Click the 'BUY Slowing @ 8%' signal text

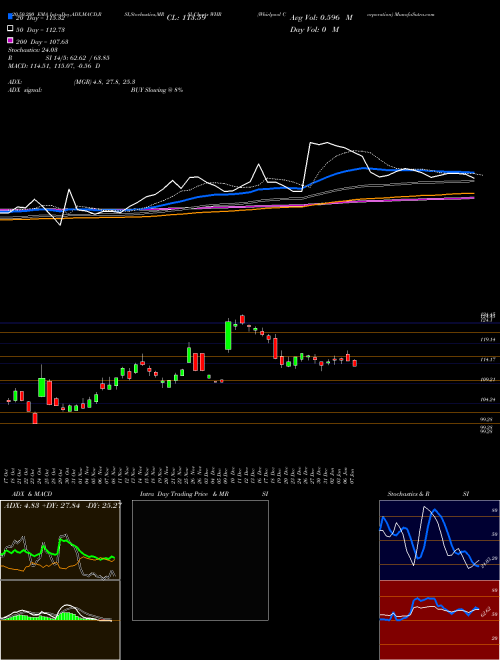[157, 90]
